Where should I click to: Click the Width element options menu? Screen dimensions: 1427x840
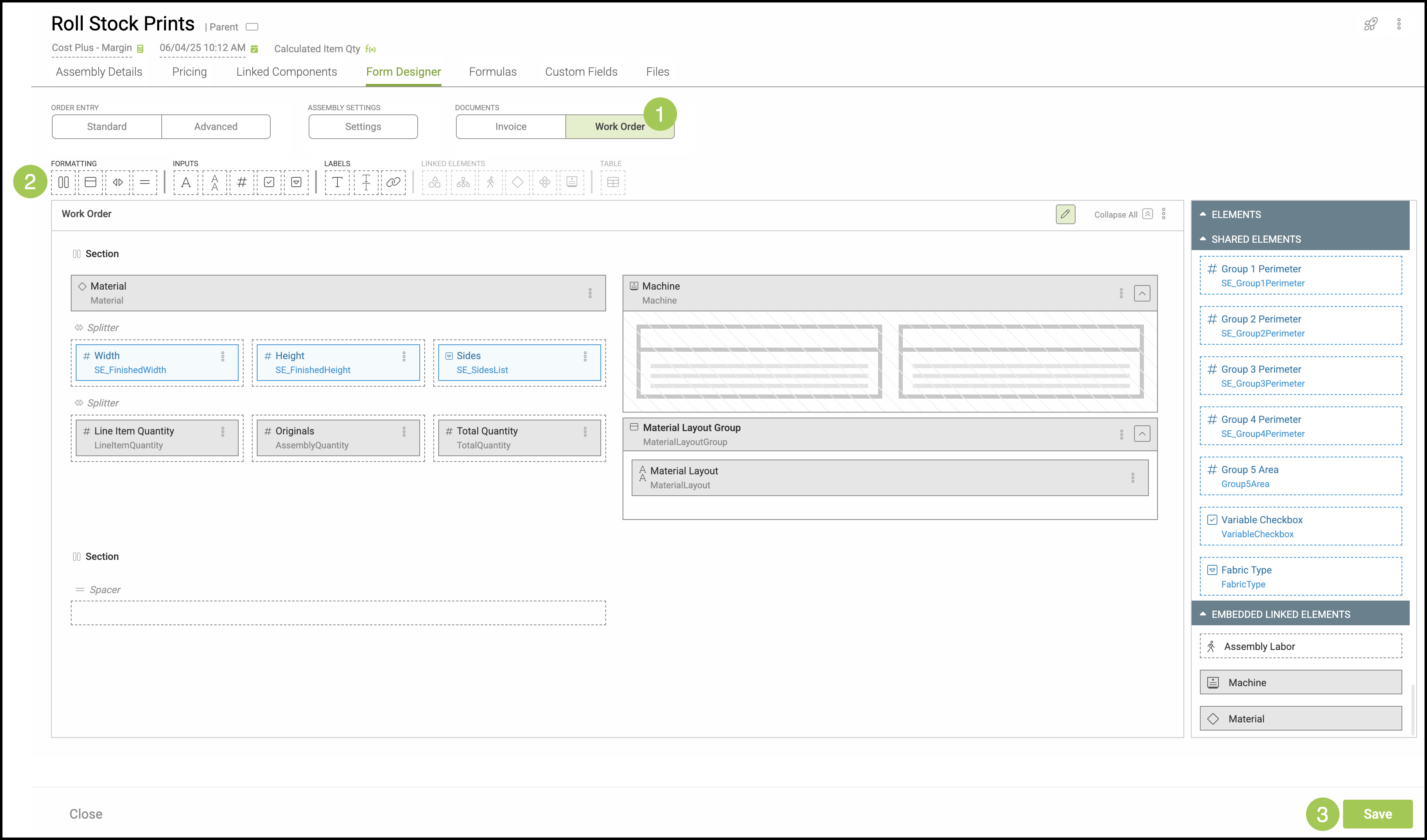pyautogui.click(x=223, y=356)
